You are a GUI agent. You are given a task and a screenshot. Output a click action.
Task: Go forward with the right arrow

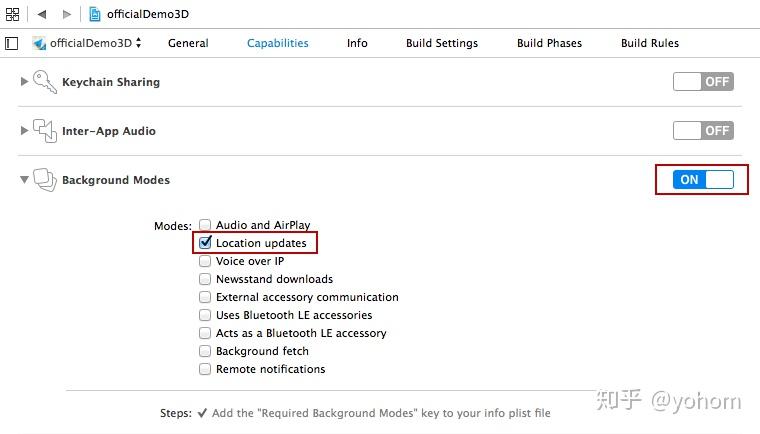pyautogui.click(x=68, y=15)
